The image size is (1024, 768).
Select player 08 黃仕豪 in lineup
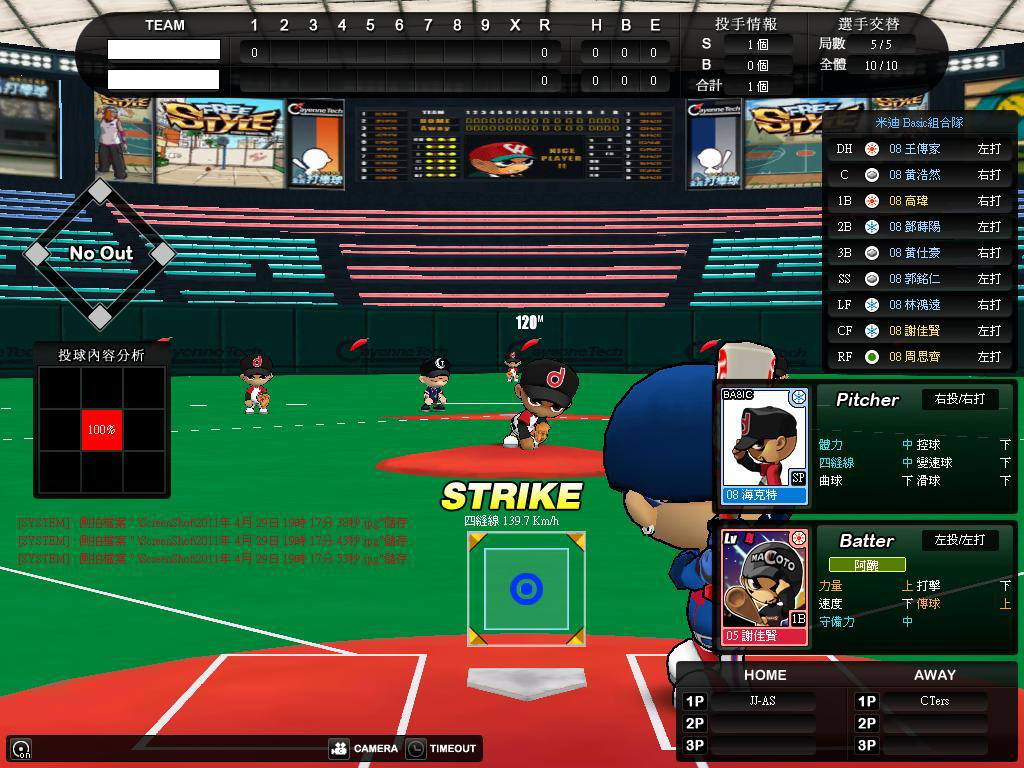pyautogui.click(x=914, y=253)
